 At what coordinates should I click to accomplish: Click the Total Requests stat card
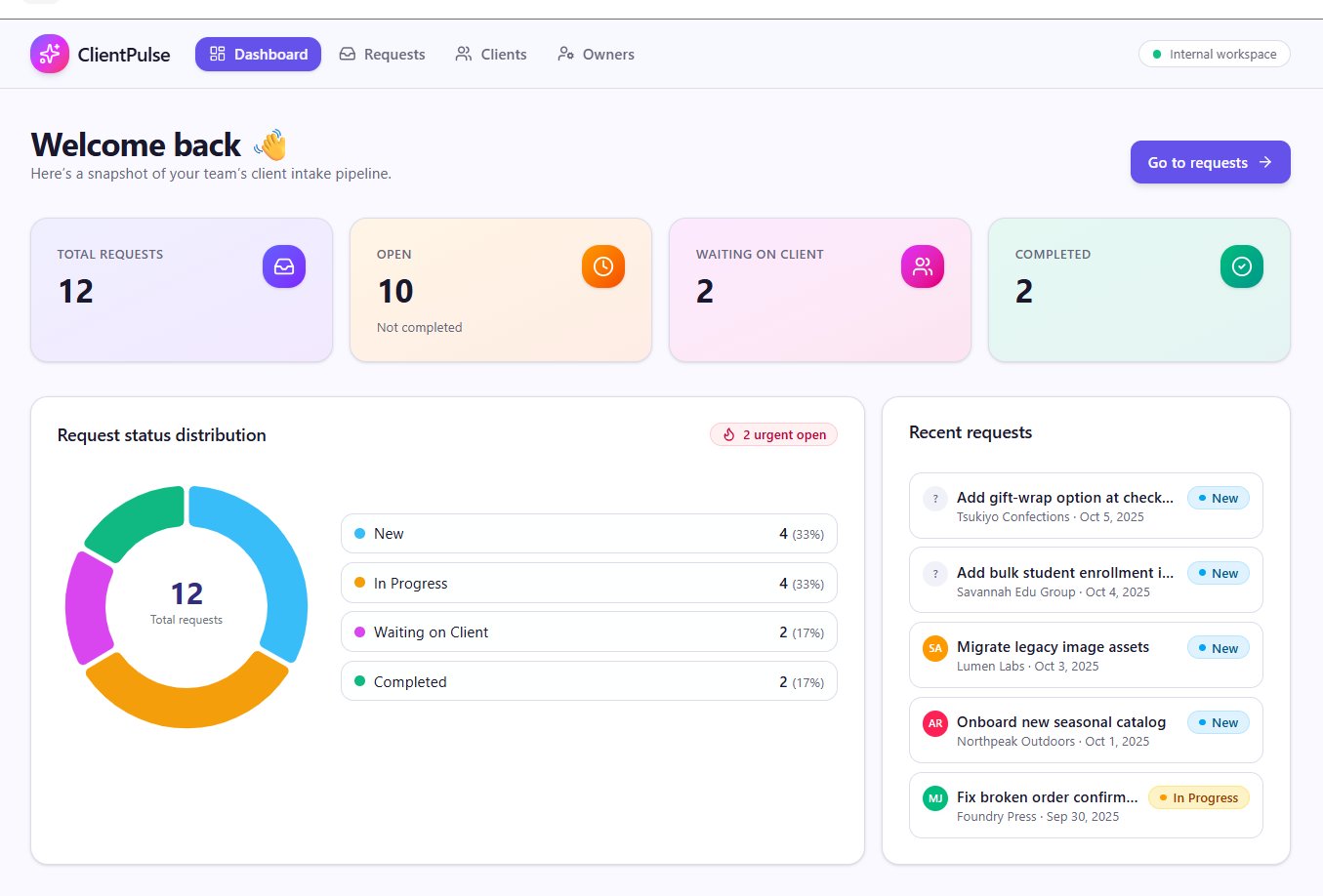182,290
